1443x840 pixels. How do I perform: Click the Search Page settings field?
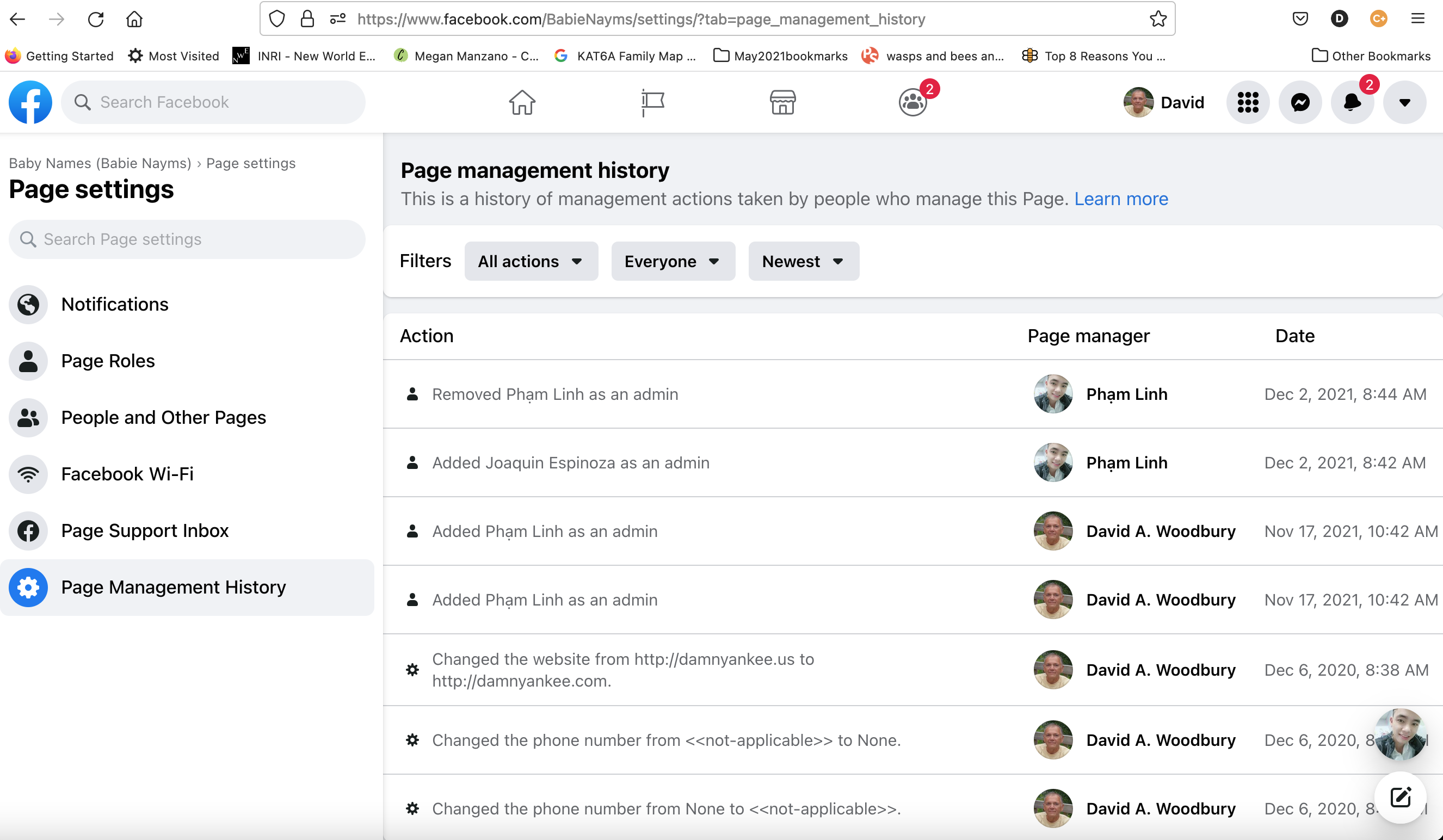click(x=187, y=239)
